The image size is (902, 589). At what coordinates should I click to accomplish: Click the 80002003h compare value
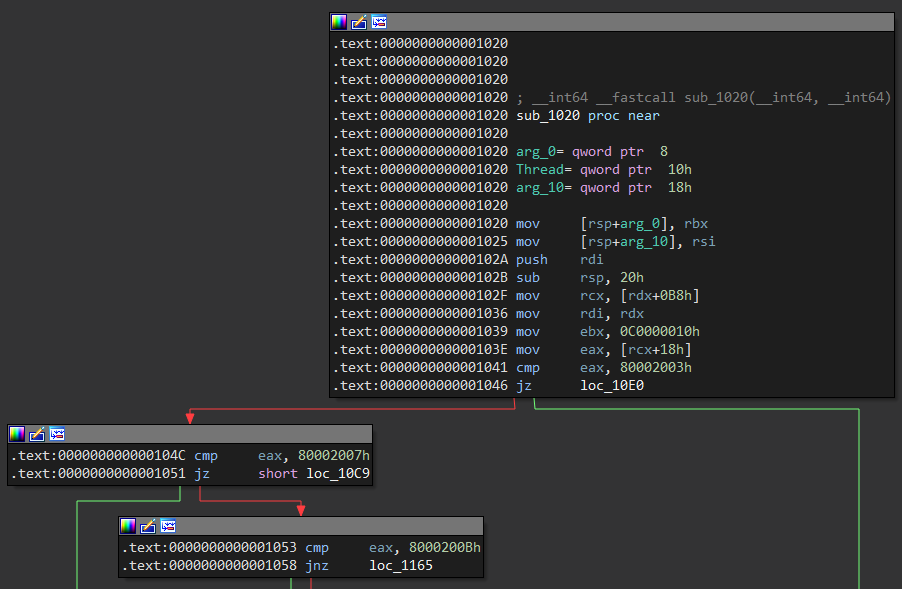tap(656, 368)
